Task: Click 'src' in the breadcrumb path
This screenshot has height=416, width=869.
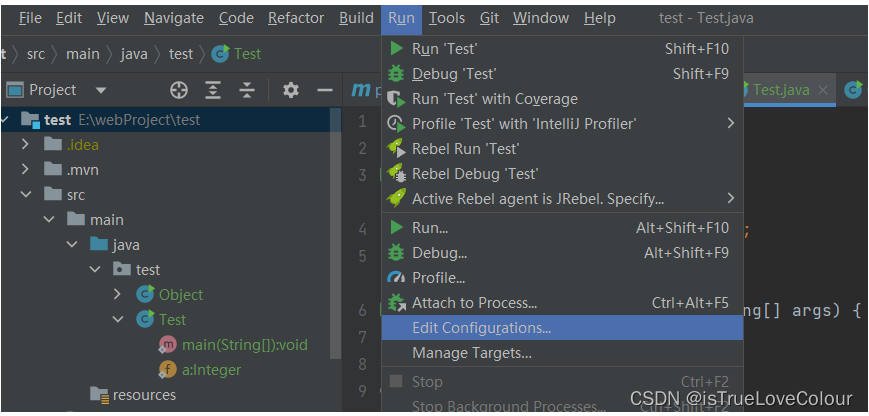Action: click(36, 54)
